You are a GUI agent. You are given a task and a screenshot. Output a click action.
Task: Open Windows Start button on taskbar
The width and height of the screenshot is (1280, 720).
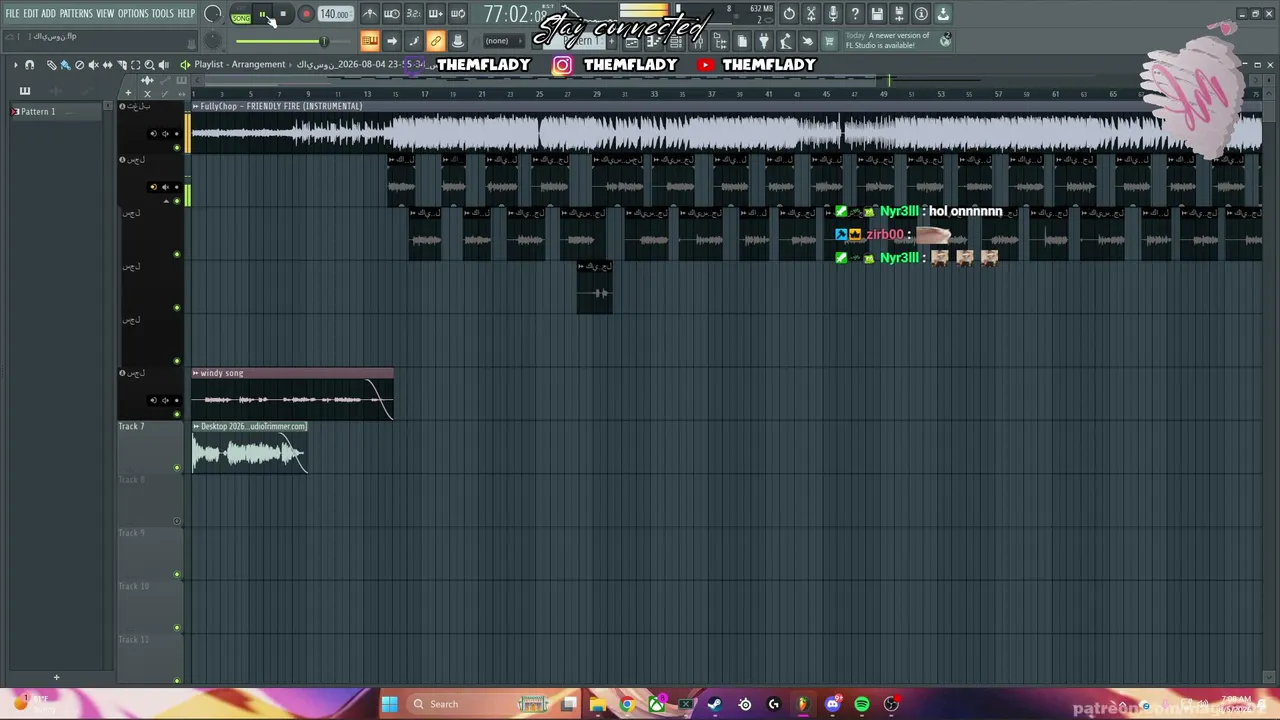click(389, 704)
